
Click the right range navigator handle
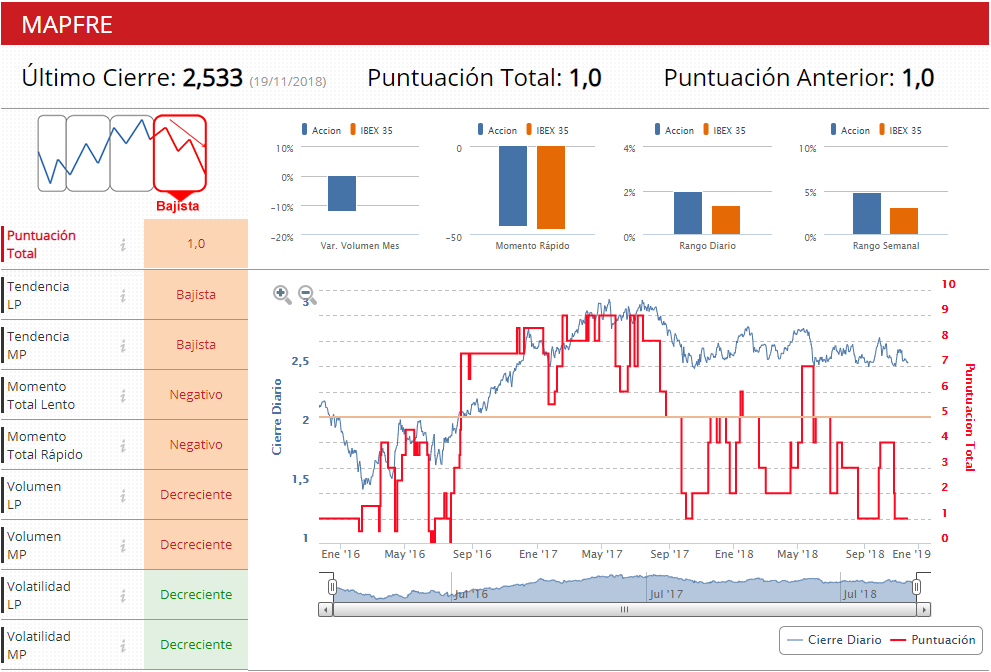(916, 587)
